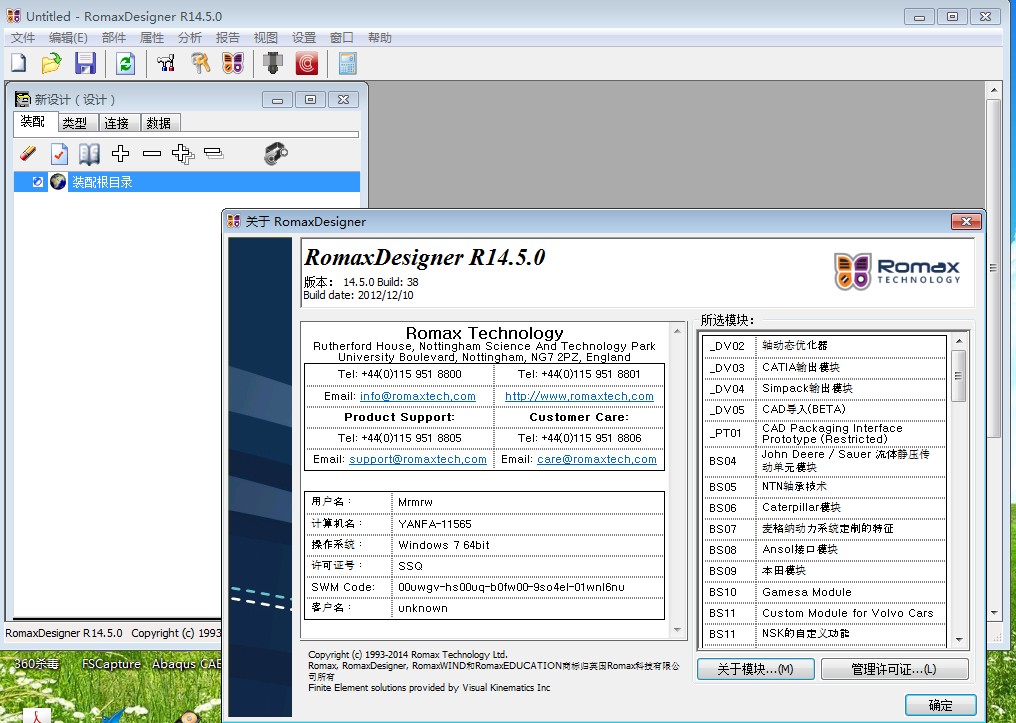Click the green refresh arrows toolbar icon
This screenshot has height=723, width=1016.
(x=125, y=63)
